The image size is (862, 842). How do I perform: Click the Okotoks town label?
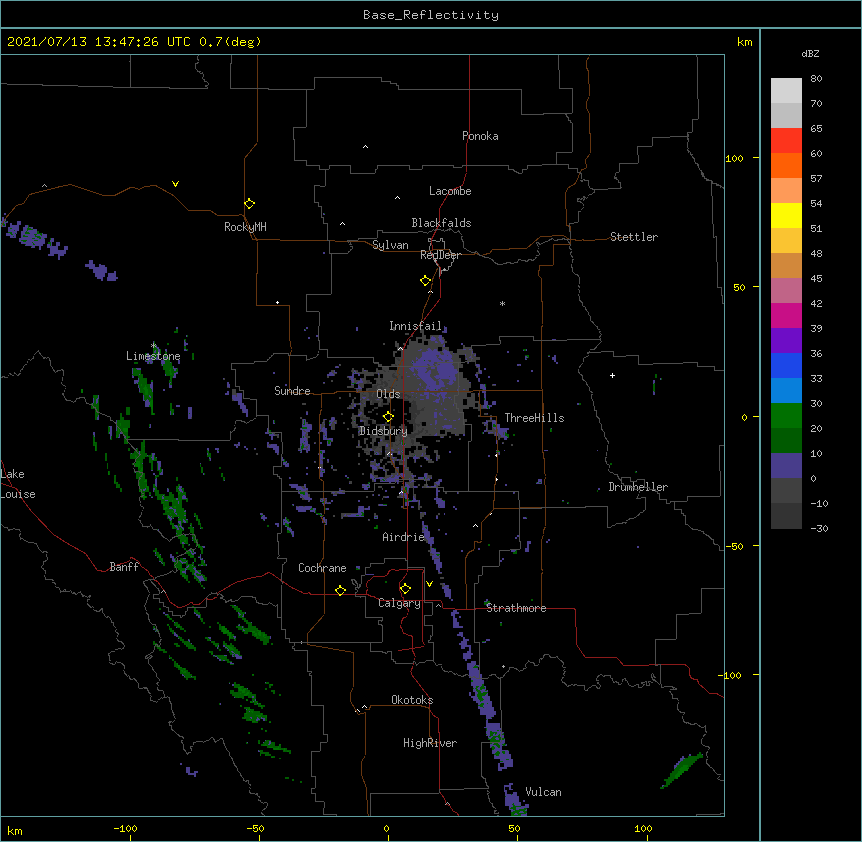412,700
